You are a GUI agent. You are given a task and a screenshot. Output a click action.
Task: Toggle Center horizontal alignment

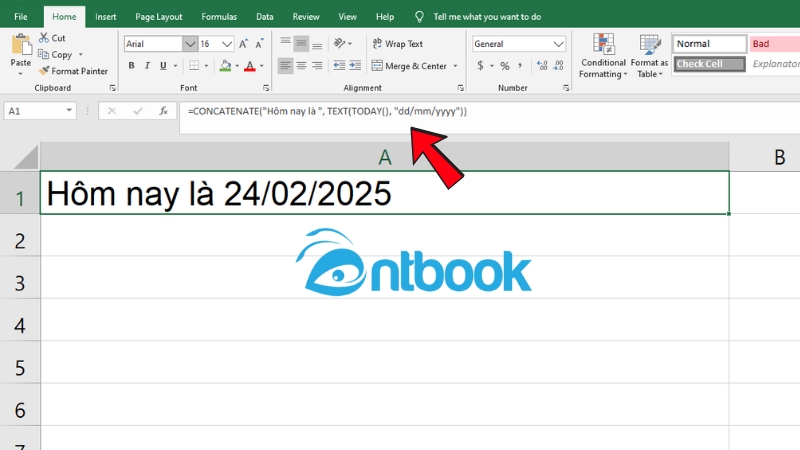(x=301, y=65)
